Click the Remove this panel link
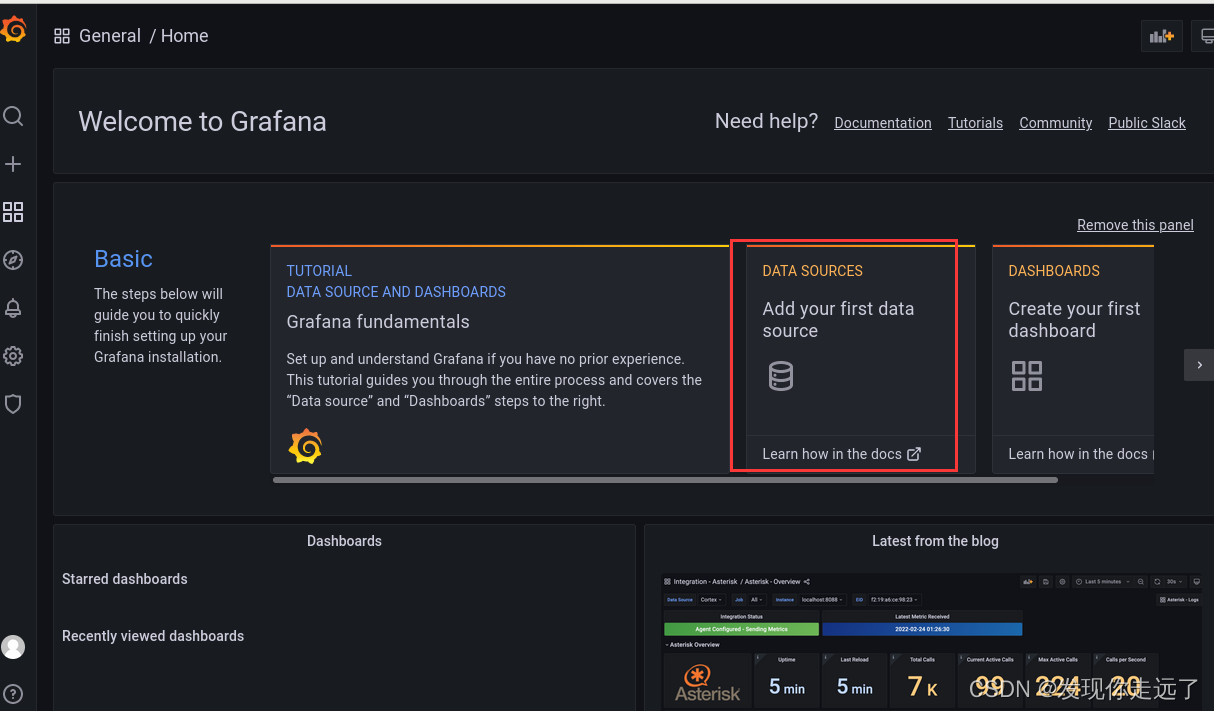1214x711 pixels. click(1135, 225)
